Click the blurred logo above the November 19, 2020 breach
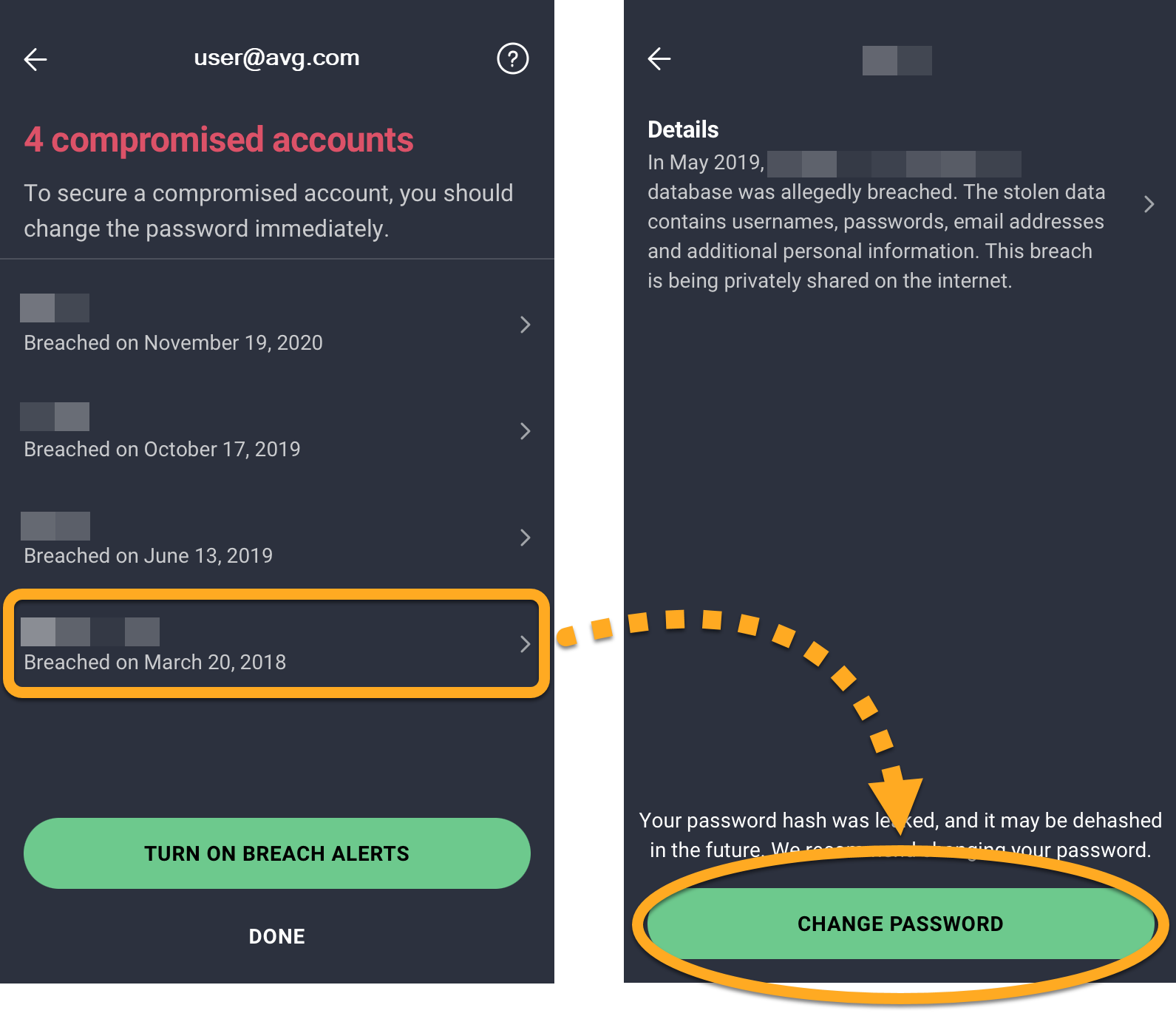 tap(55, 308)
